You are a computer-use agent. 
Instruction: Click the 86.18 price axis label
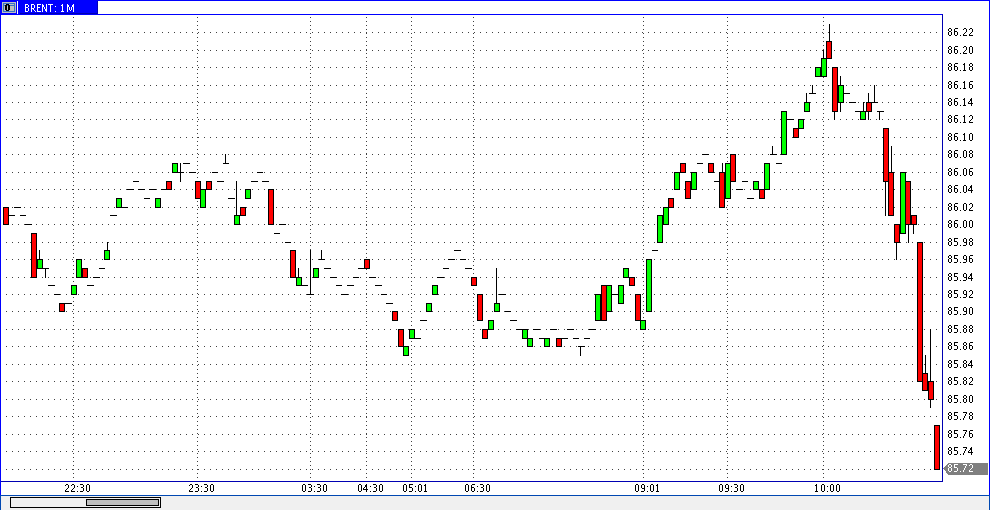click(960, 68)
